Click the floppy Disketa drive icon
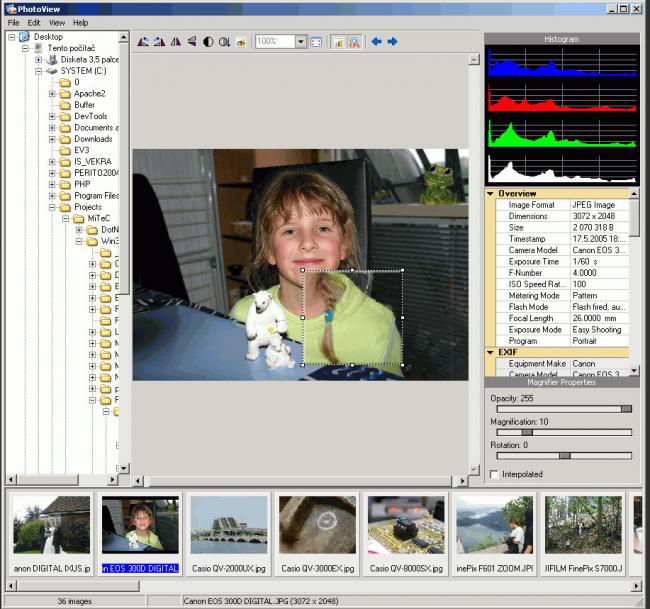650x609 pixels. (x=52, y=60)
